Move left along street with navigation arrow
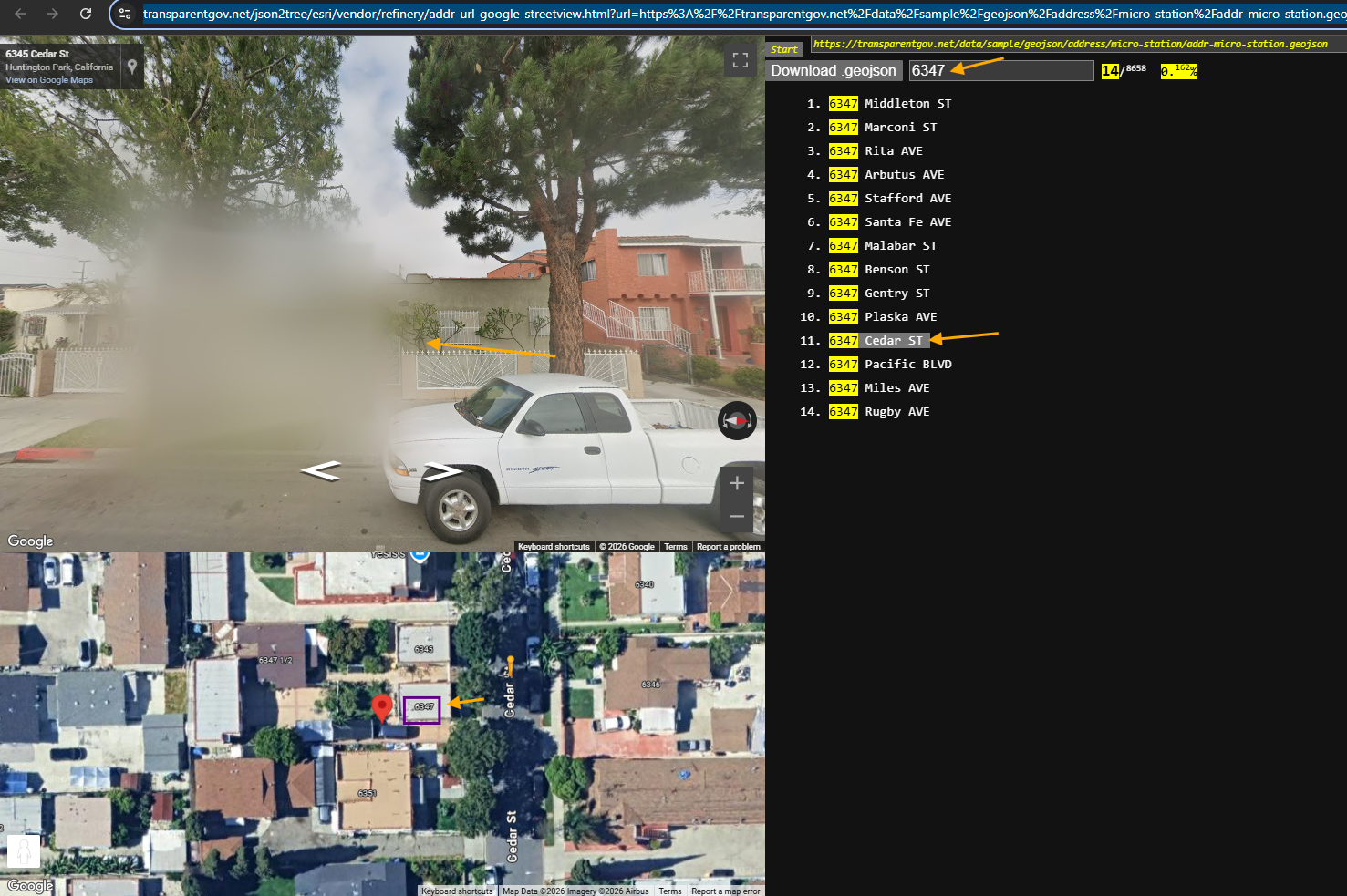This screenshot has height=896, width=1347. (x=321, y=470)
